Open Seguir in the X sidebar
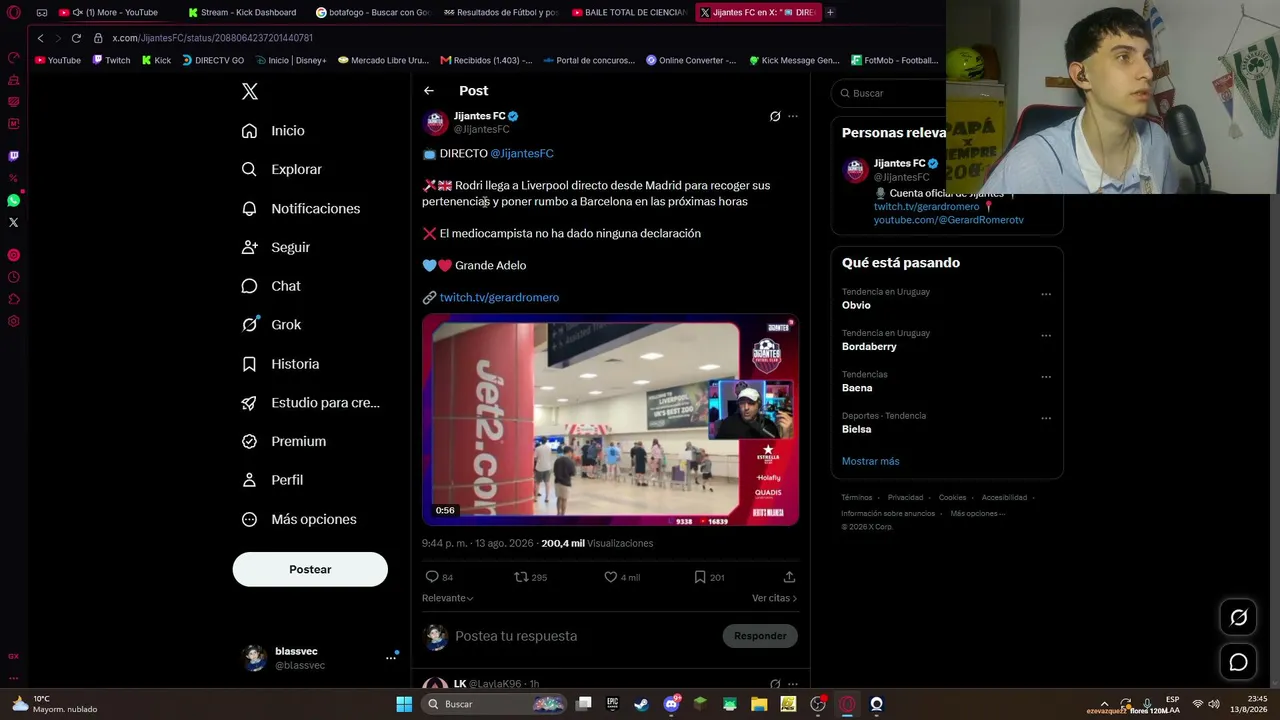The image size is (1280, 720). pos(276,247)
